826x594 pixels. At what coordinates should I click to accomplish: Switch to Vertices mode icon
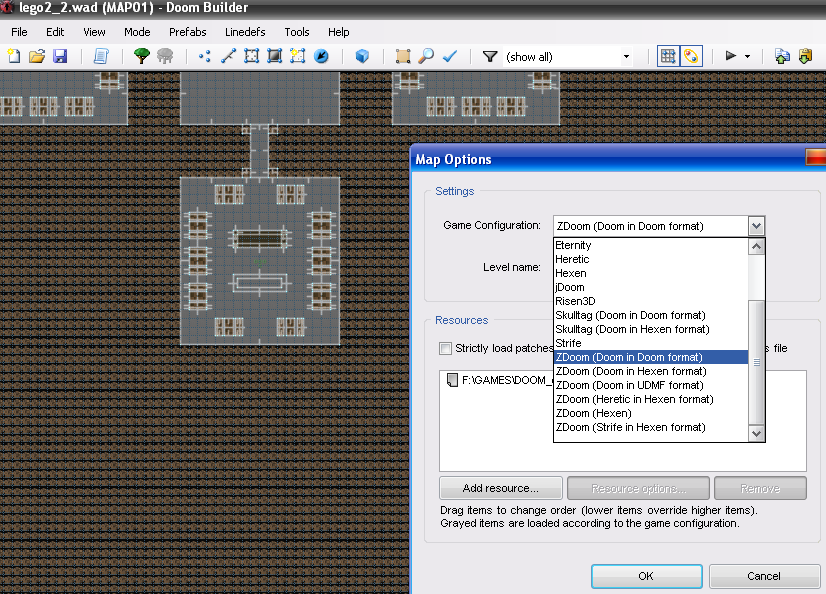point(205,56)
